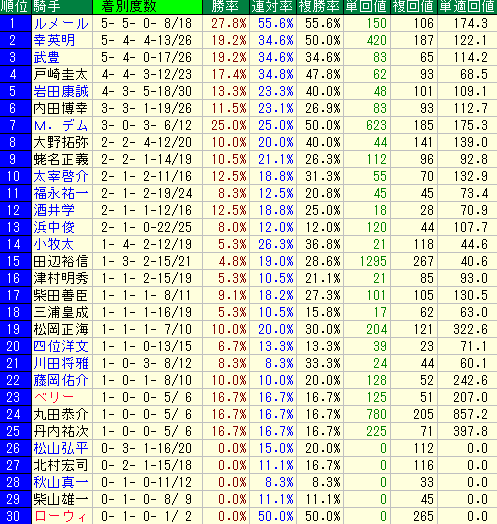This screenshot has height=524, width=497.
Task: Click the 武豊 jockey name
Action: (46, 57)
